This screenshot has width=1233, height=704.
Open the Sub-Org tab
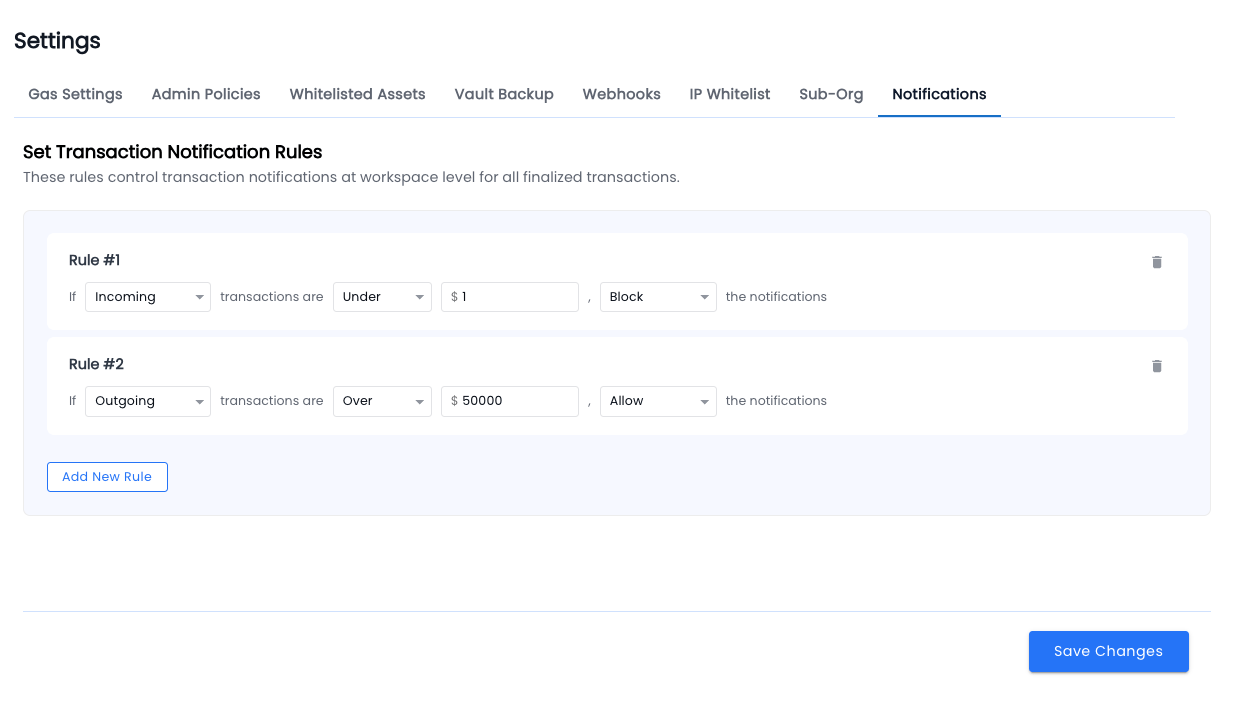pos(831,94)
